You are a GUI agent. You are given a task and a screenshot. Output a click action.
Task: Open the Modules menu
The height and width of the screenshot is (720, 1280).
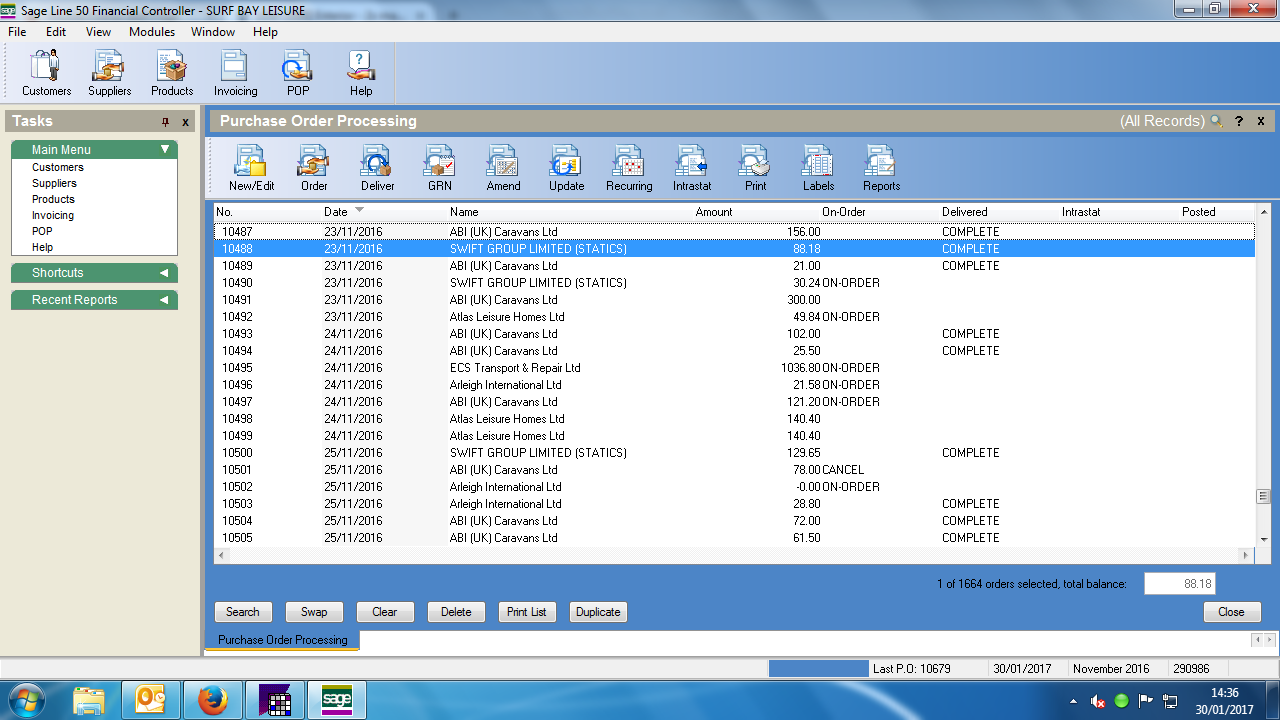click(x=152, y=32)
